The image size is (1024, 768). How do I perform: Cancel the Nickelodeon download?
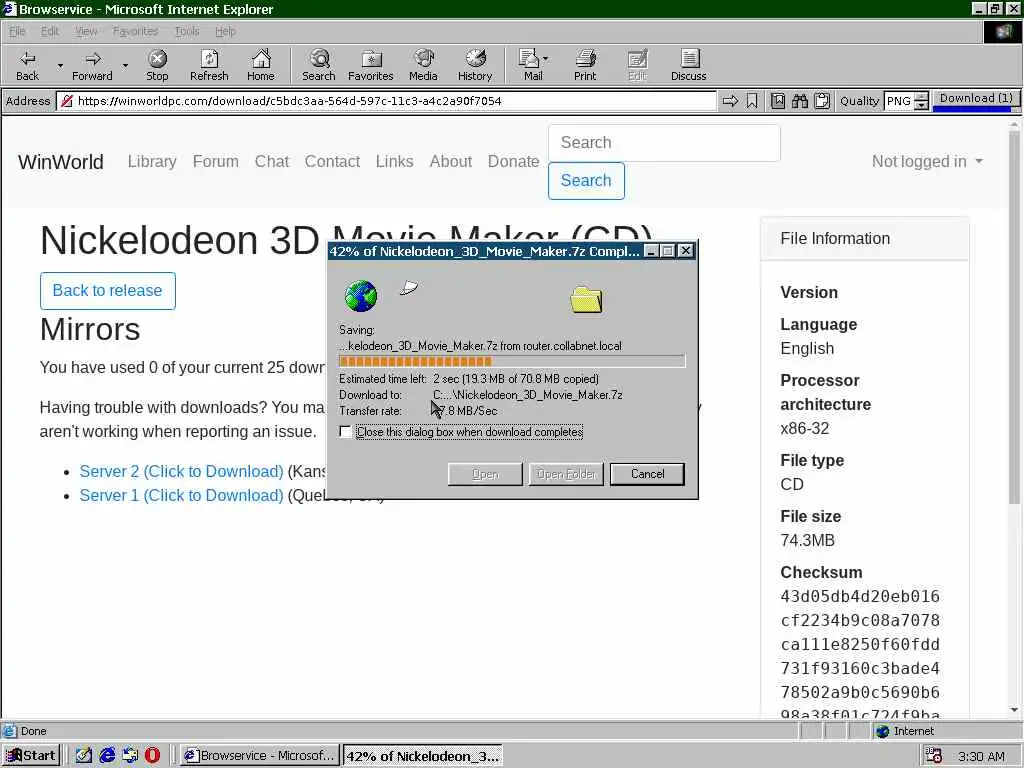tap(647, 474)
